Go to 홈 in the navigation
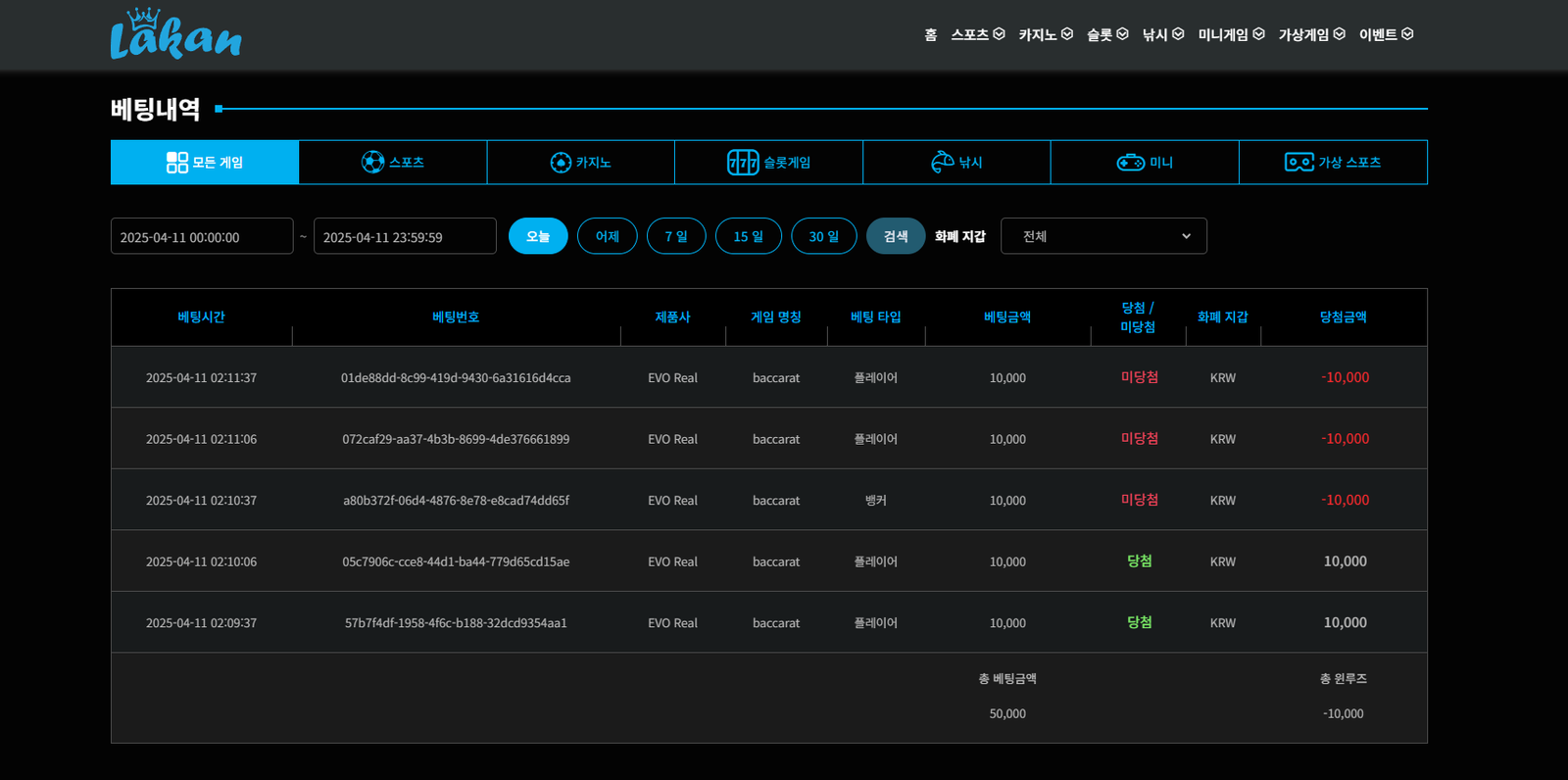The height and width of the screenshot is (780, 1568). [x=930, y=35]
